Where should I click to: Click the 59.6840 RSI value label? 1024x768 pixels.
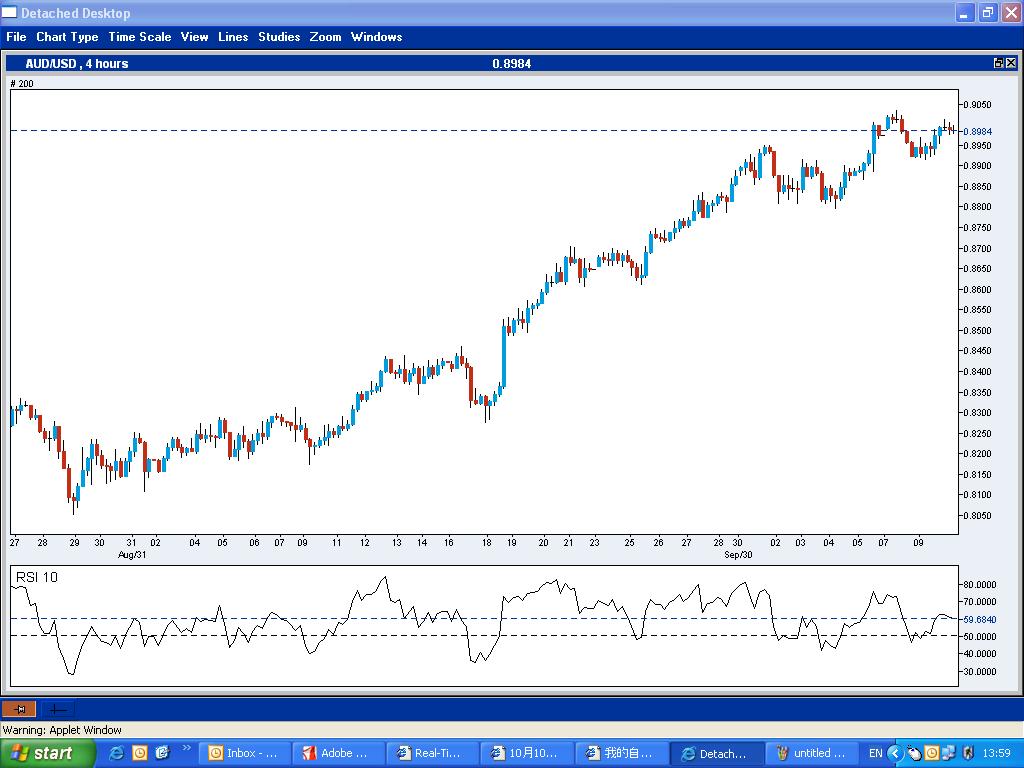980,619
